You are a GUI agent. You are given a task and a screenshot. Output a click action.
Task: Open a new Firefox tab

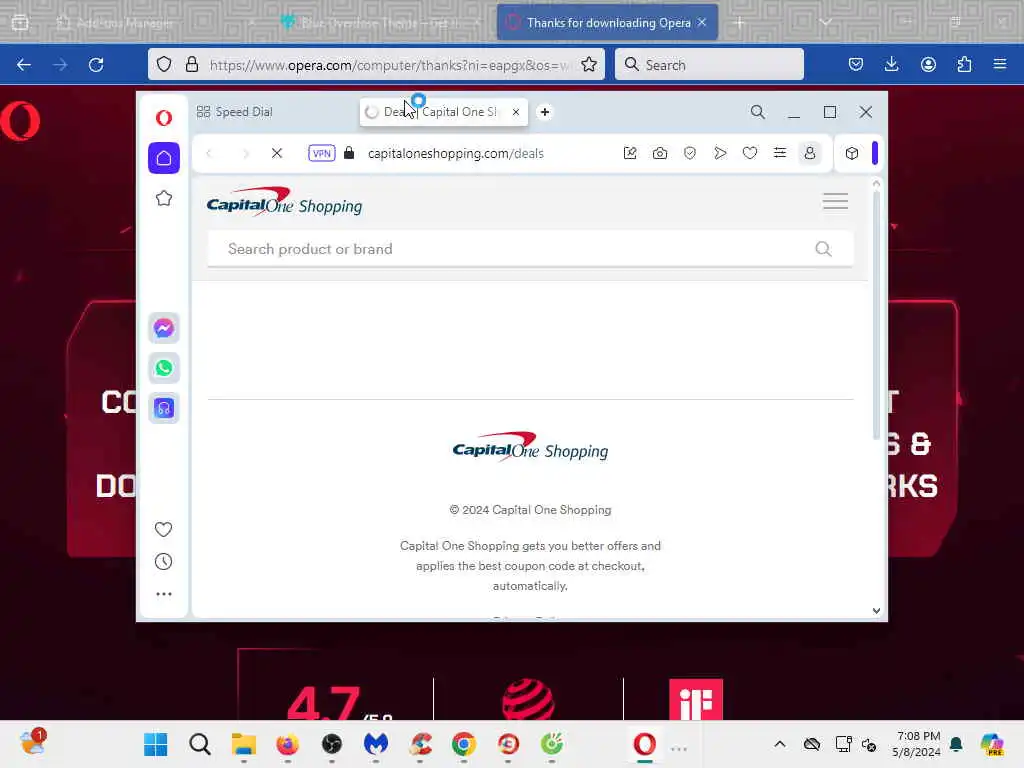coord(739,23)
